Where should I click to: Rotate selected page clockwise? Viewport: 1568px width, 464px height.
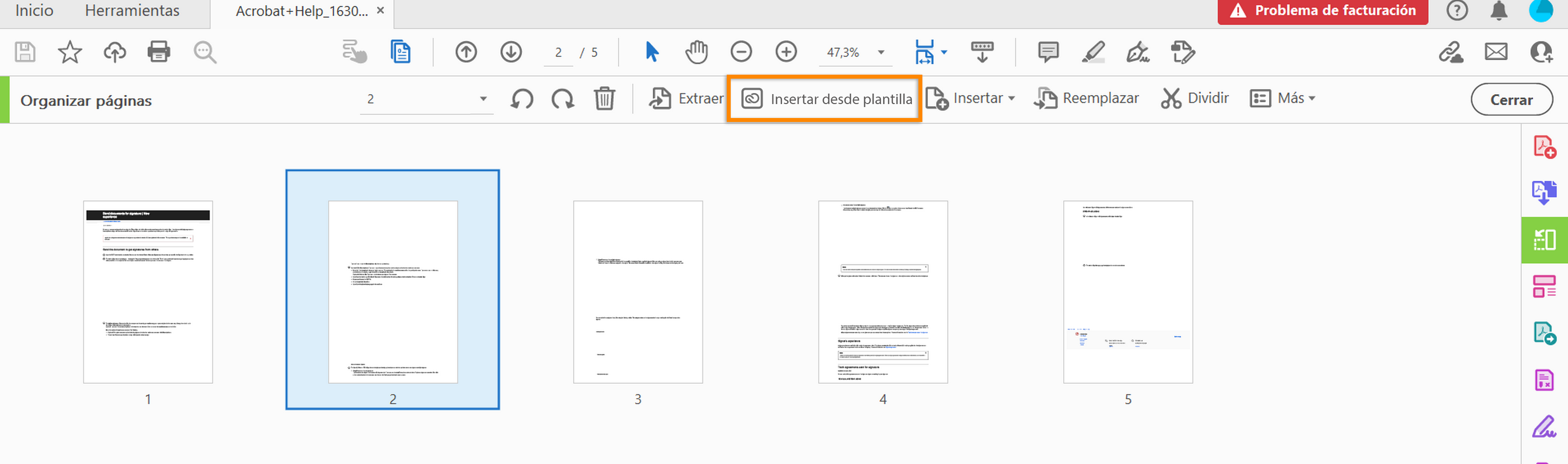563,99
